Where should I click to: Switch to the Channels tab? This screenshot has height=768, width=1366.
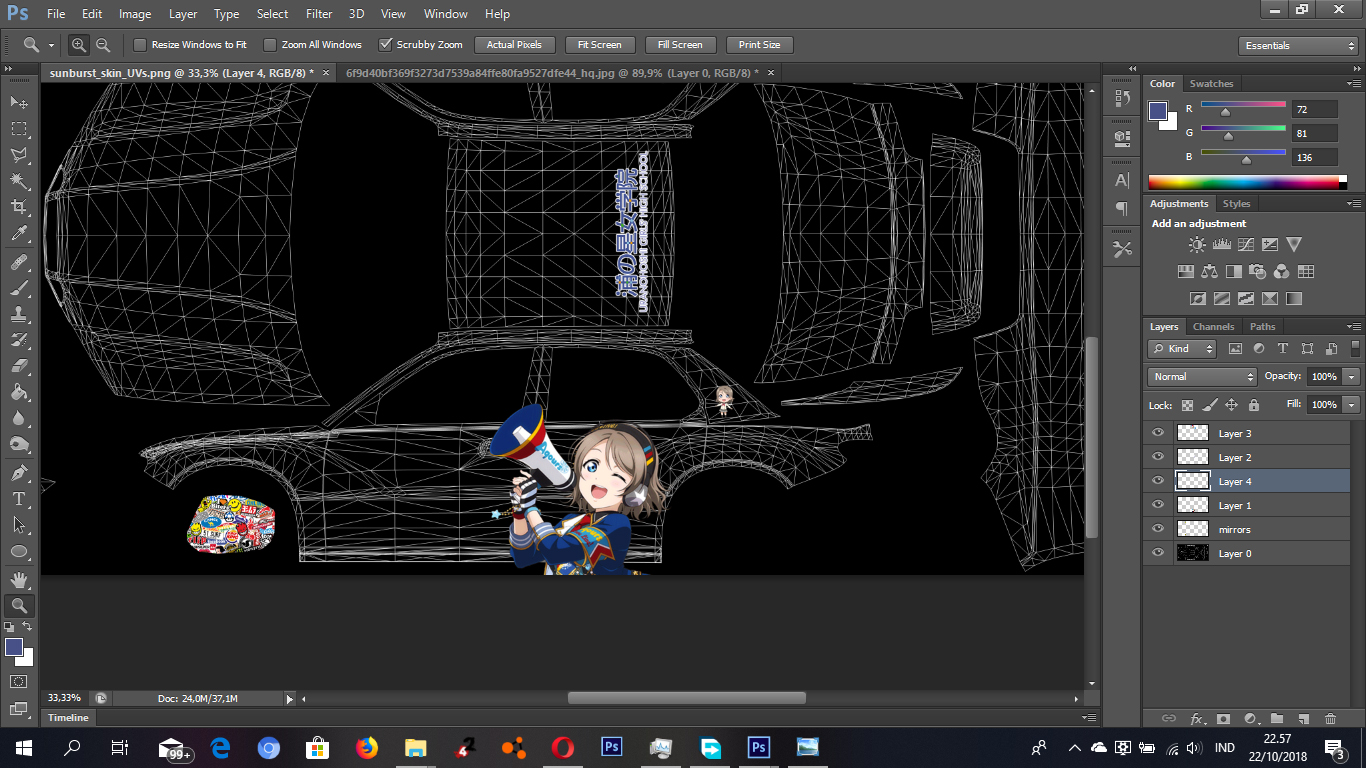click(1213, 327)
